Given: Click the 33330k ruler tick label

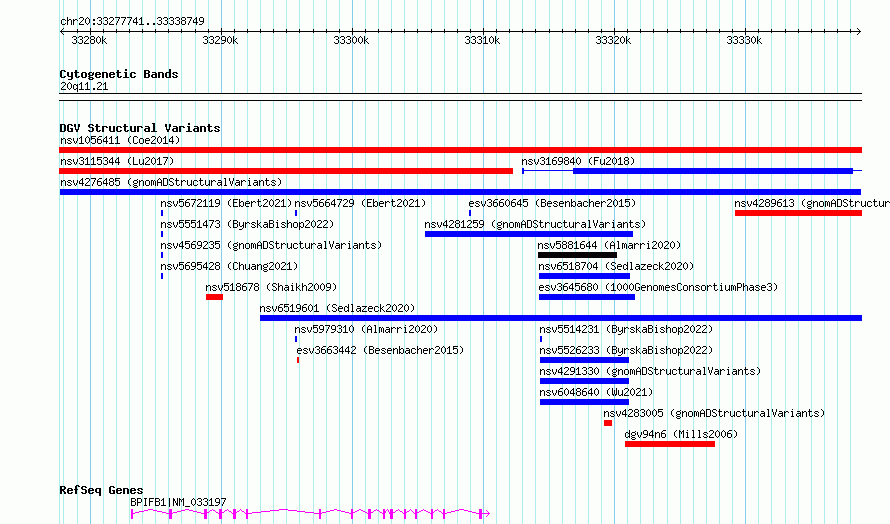Looking at the screenshot, I should tap(744, 40).
